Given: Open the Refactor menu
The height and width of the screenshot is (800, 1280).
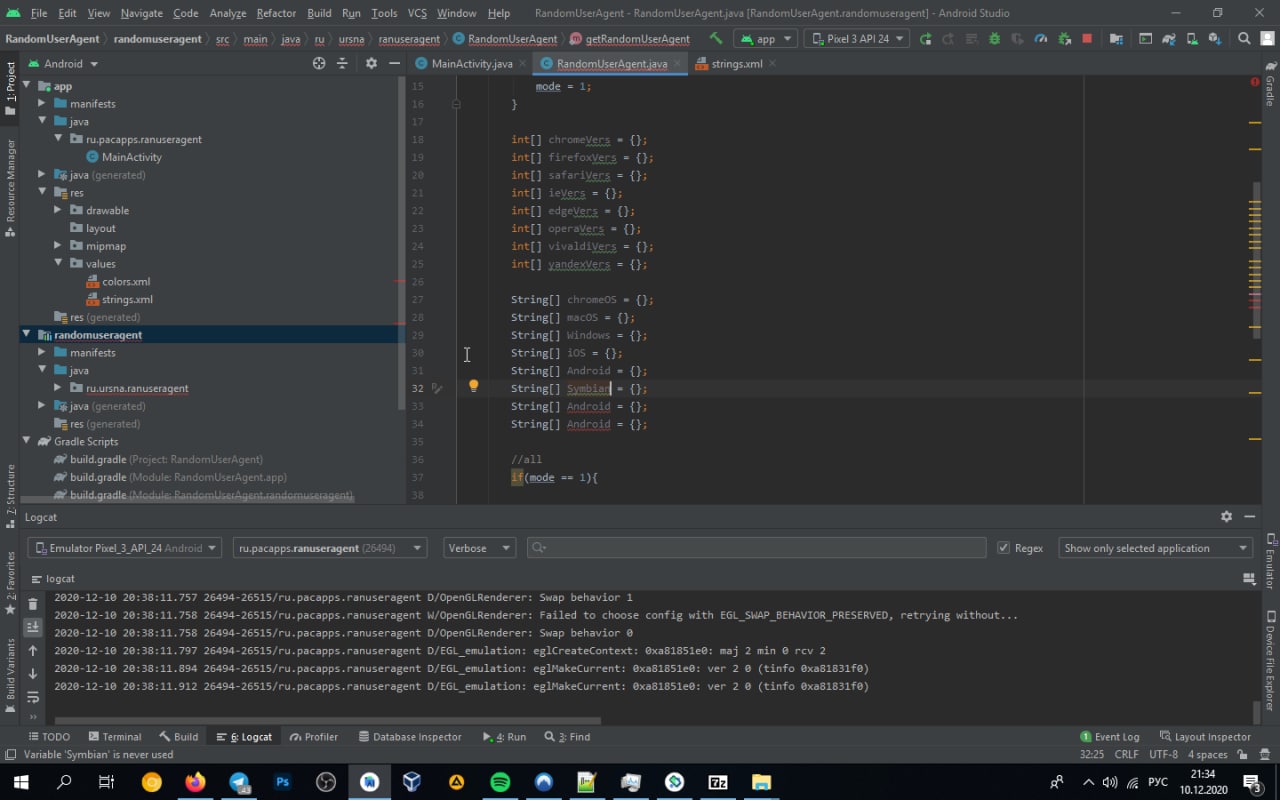Looking at the screenshot, I should (276, 13).
